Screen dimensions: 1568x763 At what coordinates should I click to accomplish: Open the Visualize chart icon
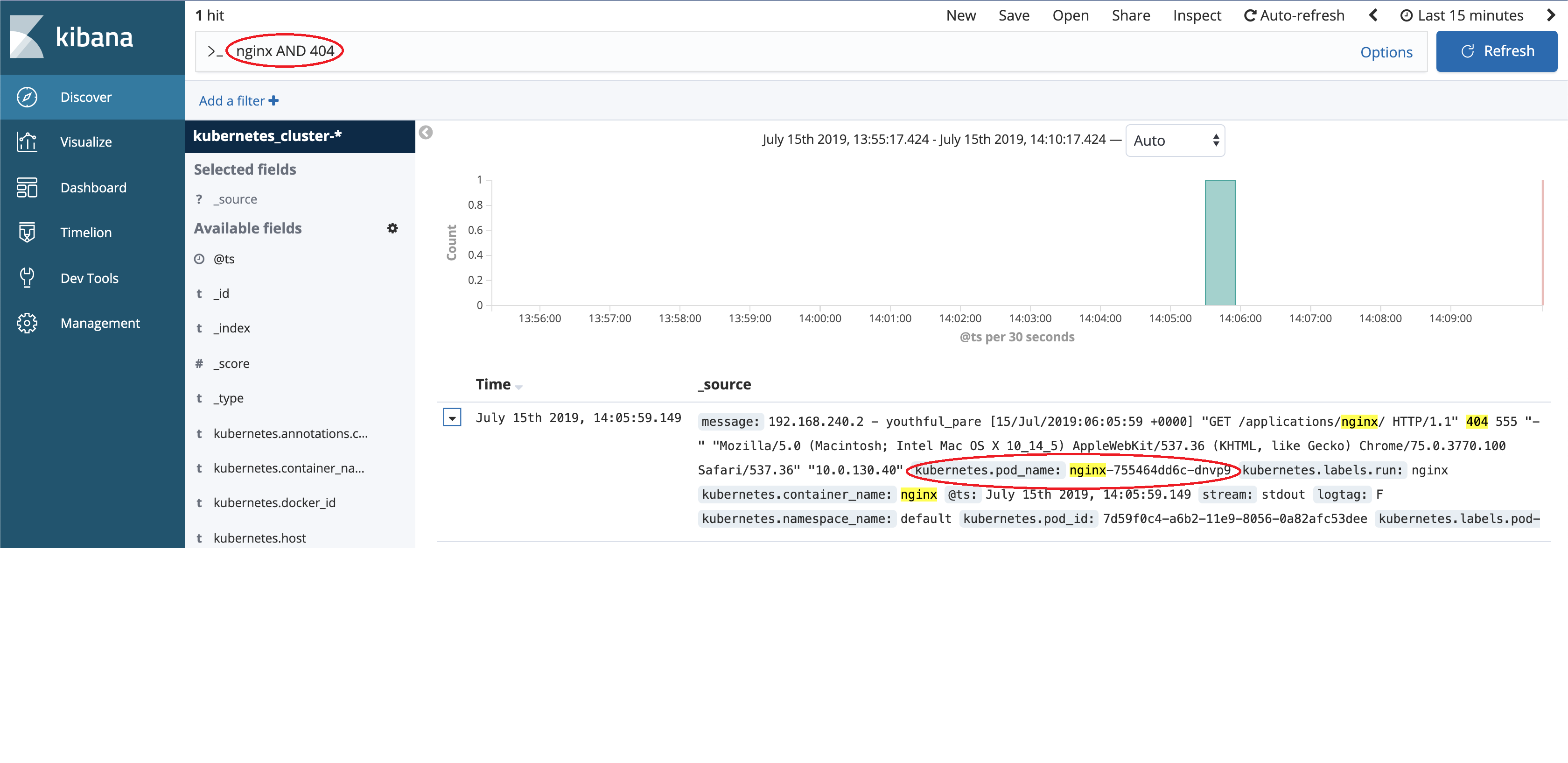(27, 142)
